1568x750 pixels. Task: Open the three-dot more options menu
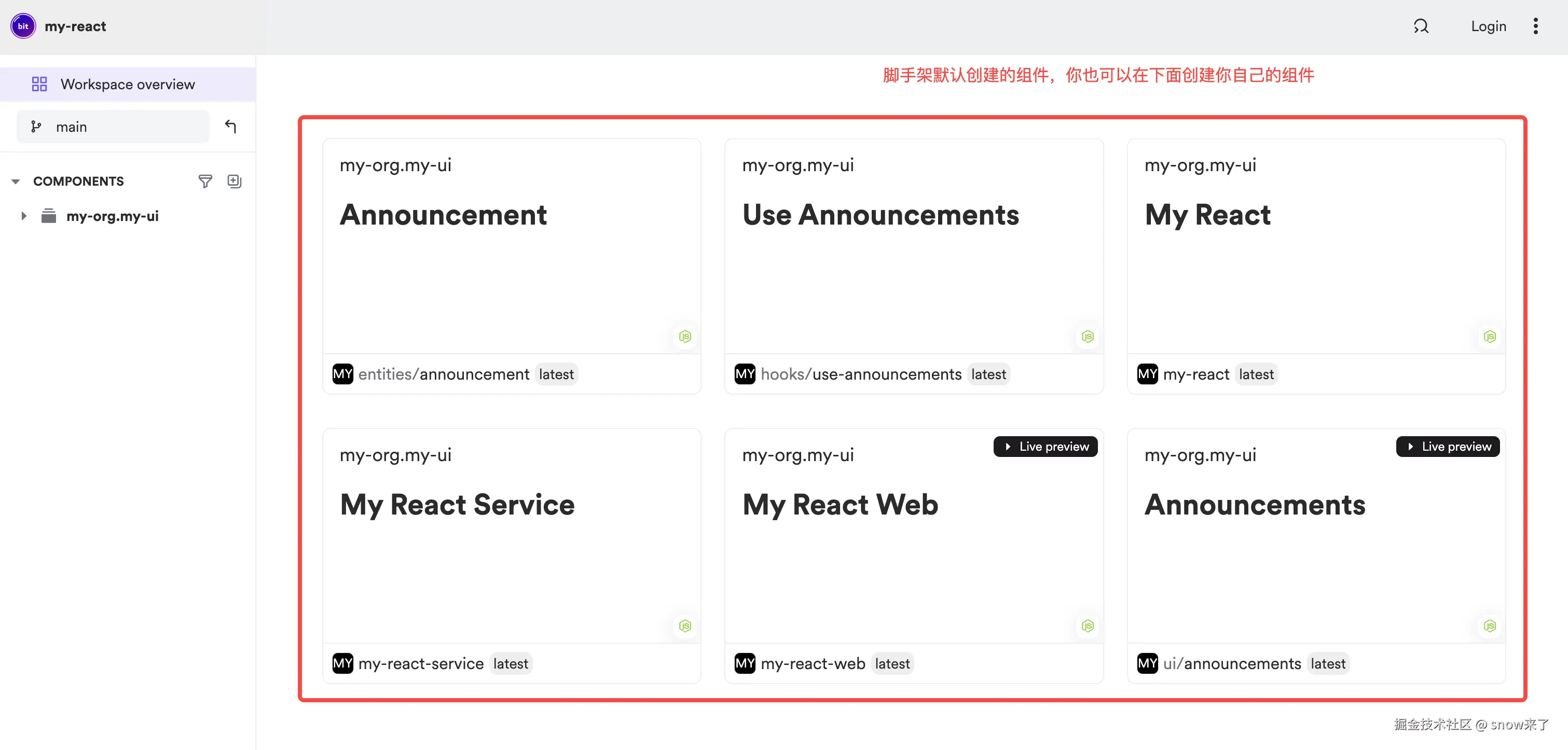tap(1535, 26)
